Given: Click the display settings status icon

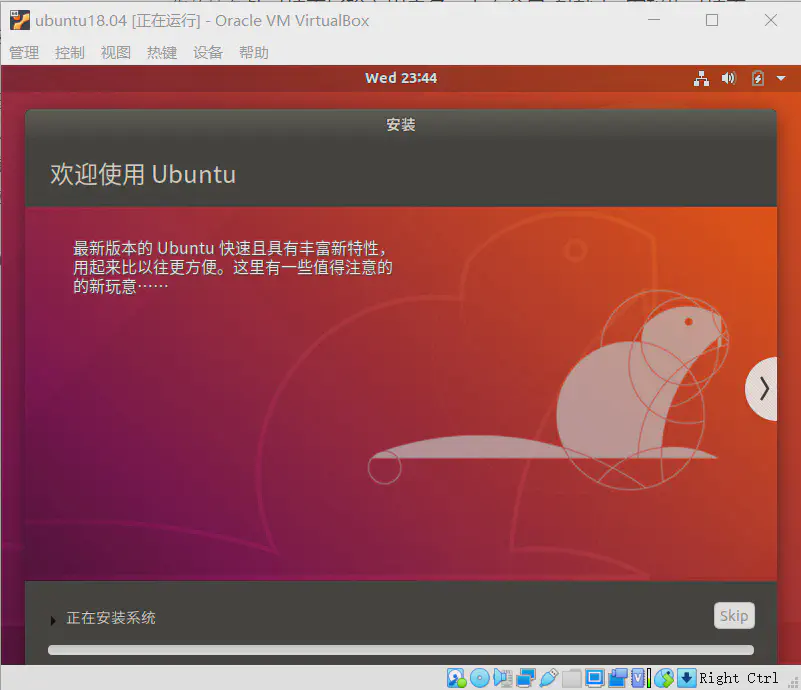Looking at the screenshot, I should click(594, 678).
